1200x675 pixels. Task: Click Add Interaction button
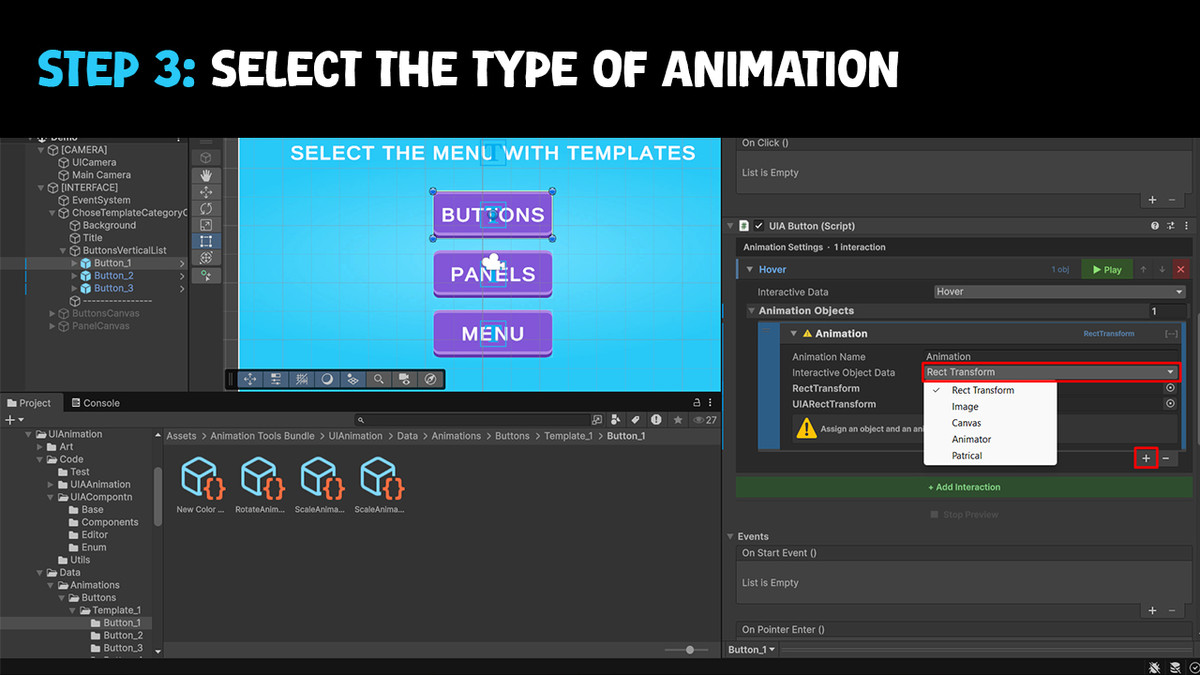[x=964, y=487]
